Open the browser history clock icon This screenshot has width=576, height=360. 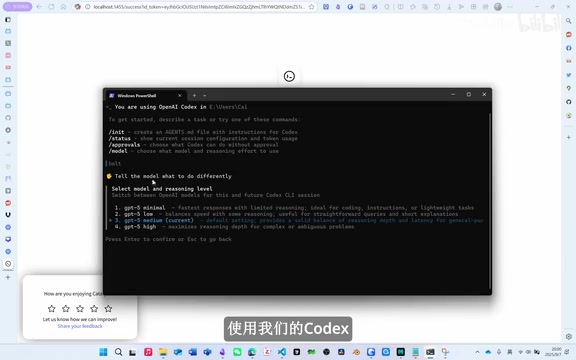pyautogui.click(x=437, y=7)
